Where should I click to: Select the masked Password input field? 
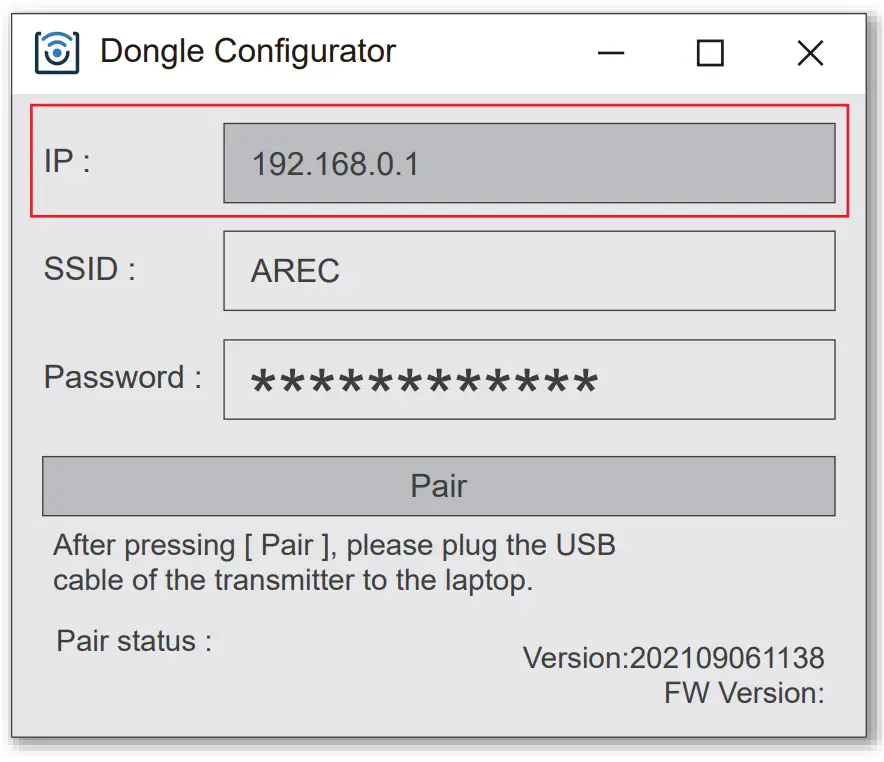tap(528, 379)
